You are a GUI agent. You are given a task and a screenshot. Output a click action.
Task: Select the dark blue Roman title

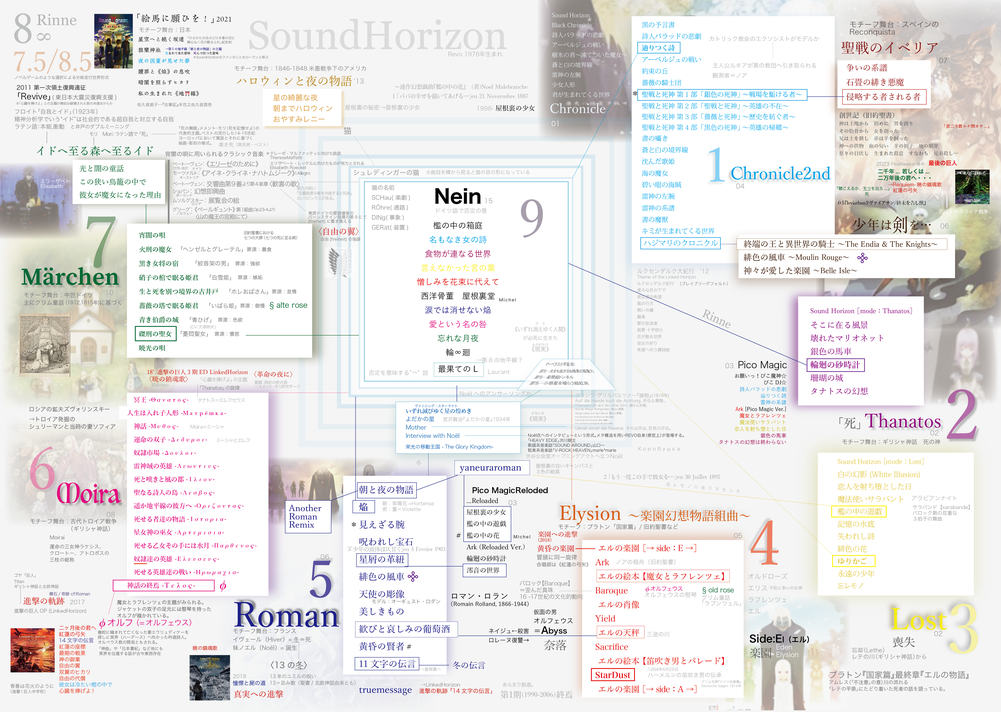point(287,616)
